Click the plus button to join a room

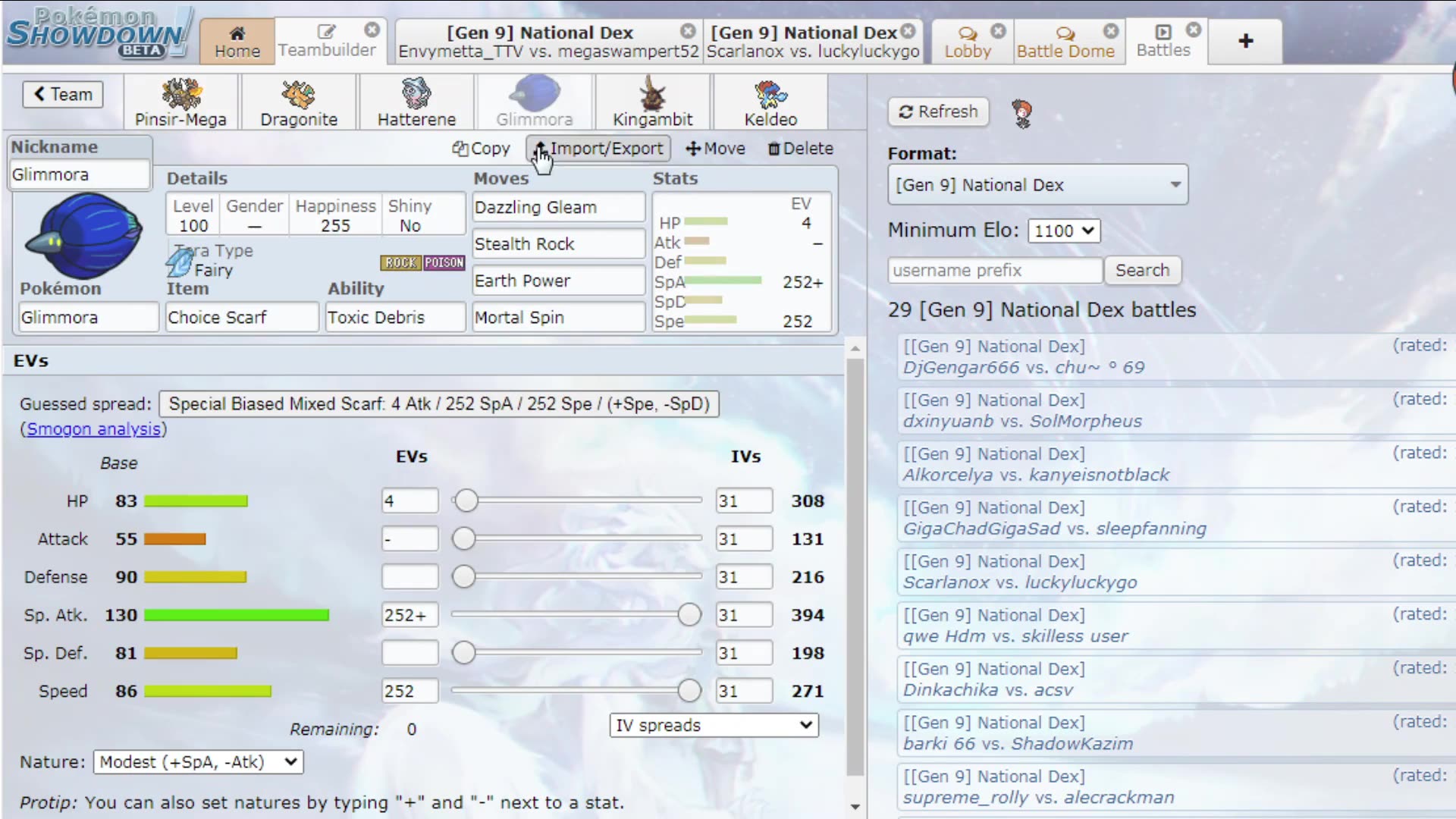(x=1246, y=41)
